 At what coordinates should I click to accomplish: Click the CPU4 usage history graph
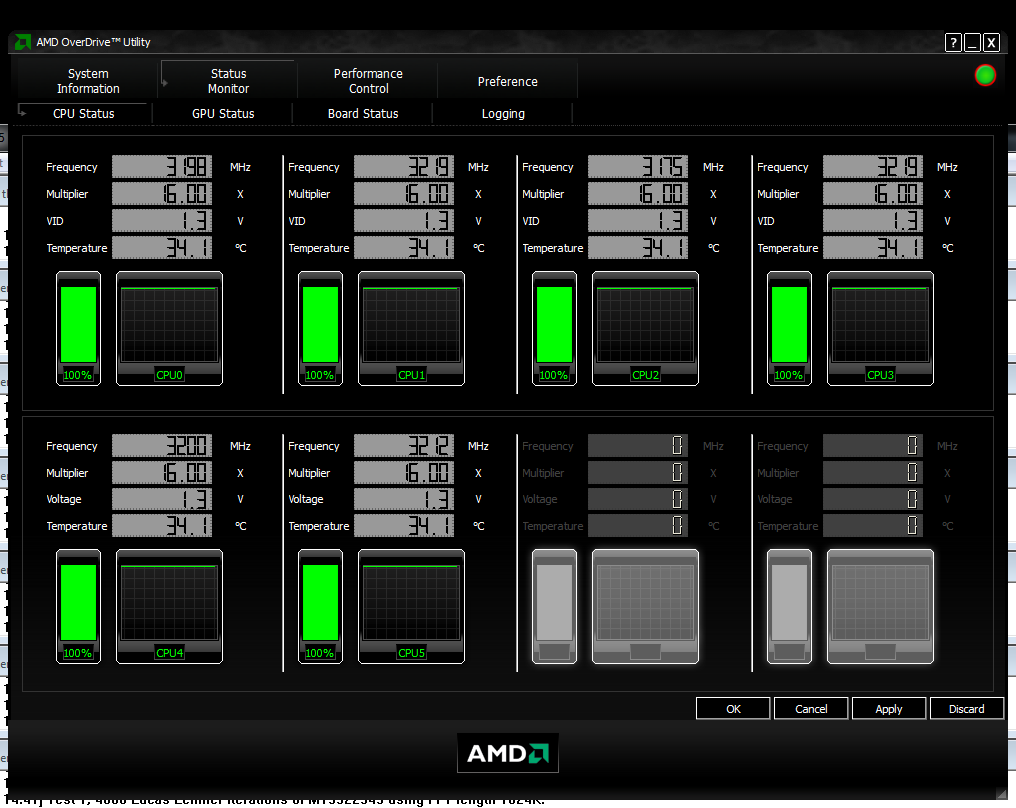(169, 606)
